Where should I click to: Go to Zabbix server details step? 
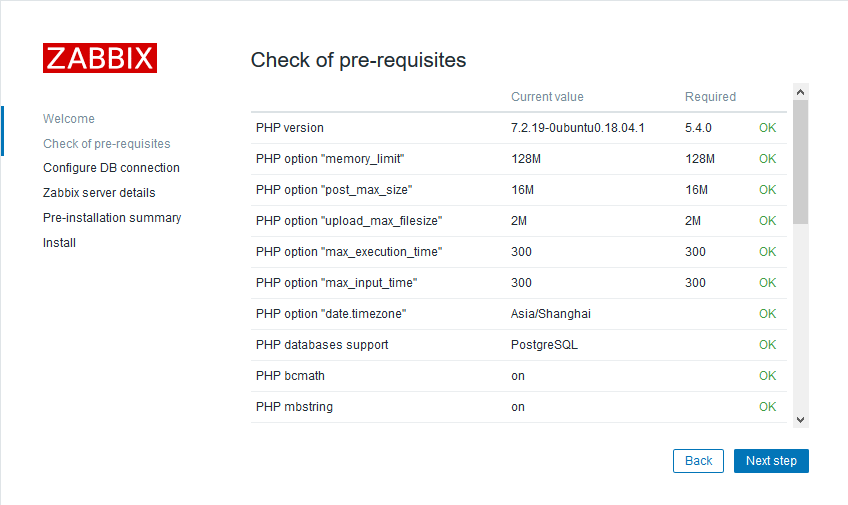click(x=99, y=193)
